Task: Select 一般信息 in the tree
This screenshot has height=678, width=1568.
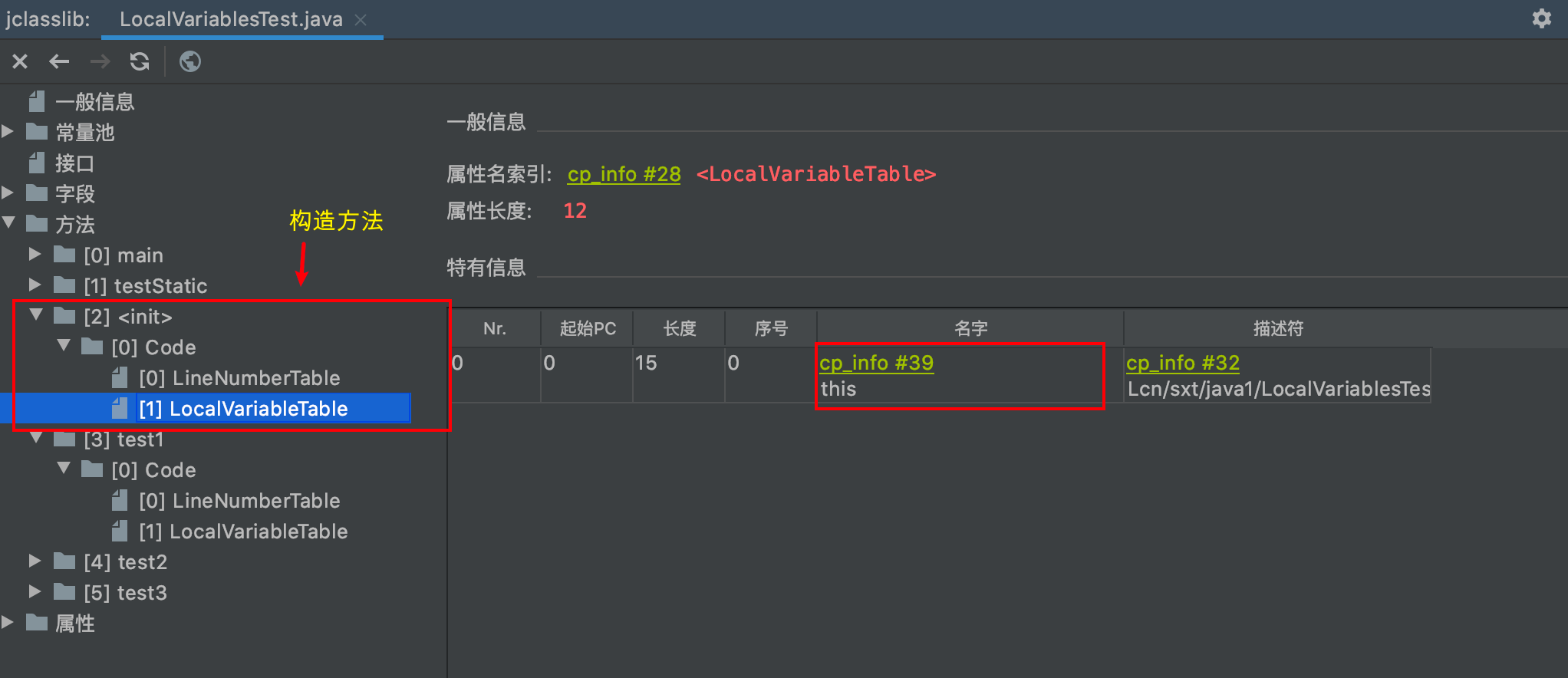Action: tap(95, 101)
